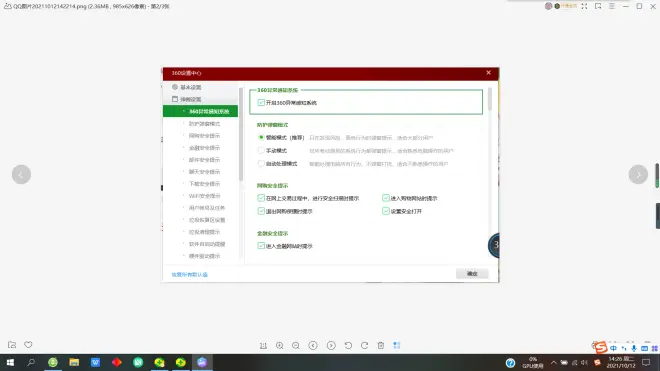This screenshot has height=371, width=660.
Task: Open the green round chat app on taskbar
Action: [x=138, y=362]
